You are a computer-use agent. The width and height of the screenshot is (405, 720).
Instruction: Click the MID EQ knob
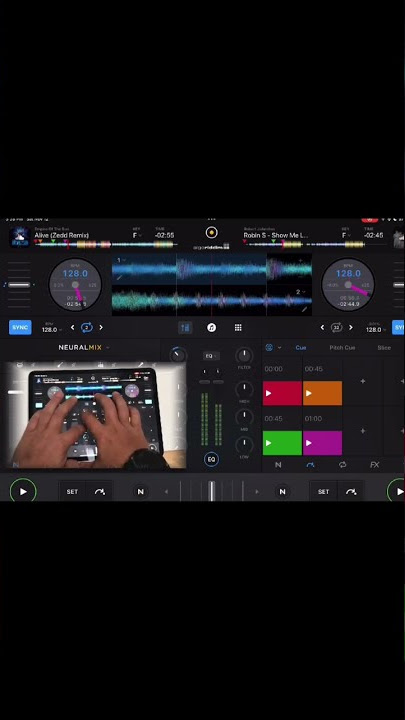(x=244, y=417)
